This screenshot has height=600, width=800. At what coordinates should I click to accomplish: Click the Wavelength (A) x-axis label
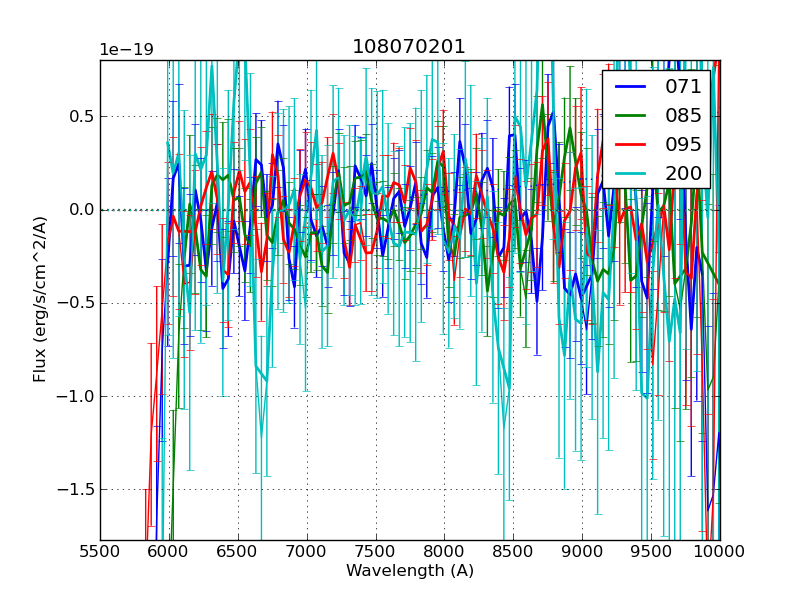point(410,571)
